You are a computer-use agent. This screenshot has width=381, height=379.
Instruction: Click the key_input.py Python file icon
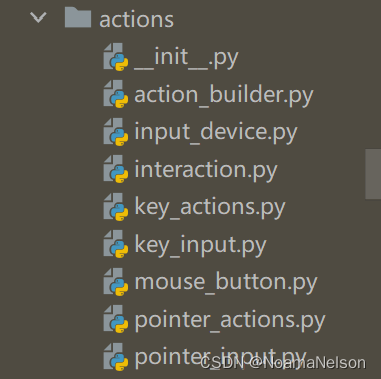[x=116, y=244]
